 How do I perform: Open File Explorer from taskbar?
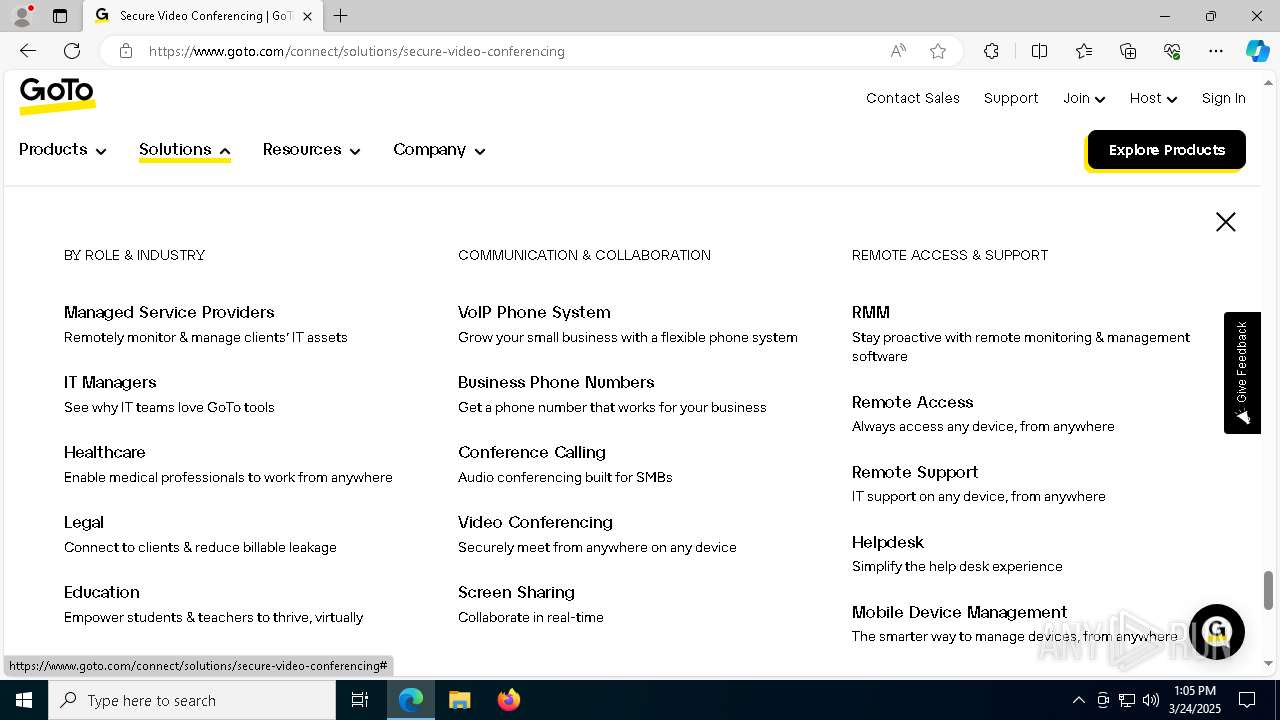(x=459, y=700)
